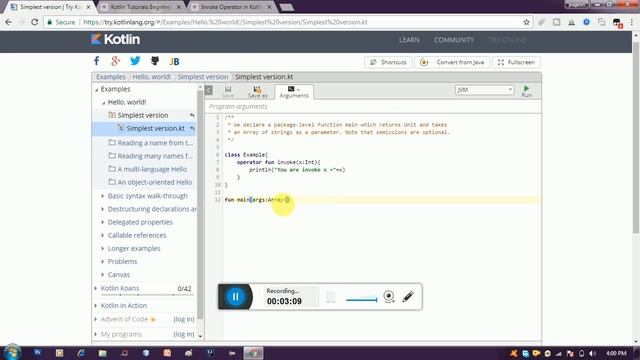
Task: Open the Chrome menu with three dots
Action: [631, 22]
